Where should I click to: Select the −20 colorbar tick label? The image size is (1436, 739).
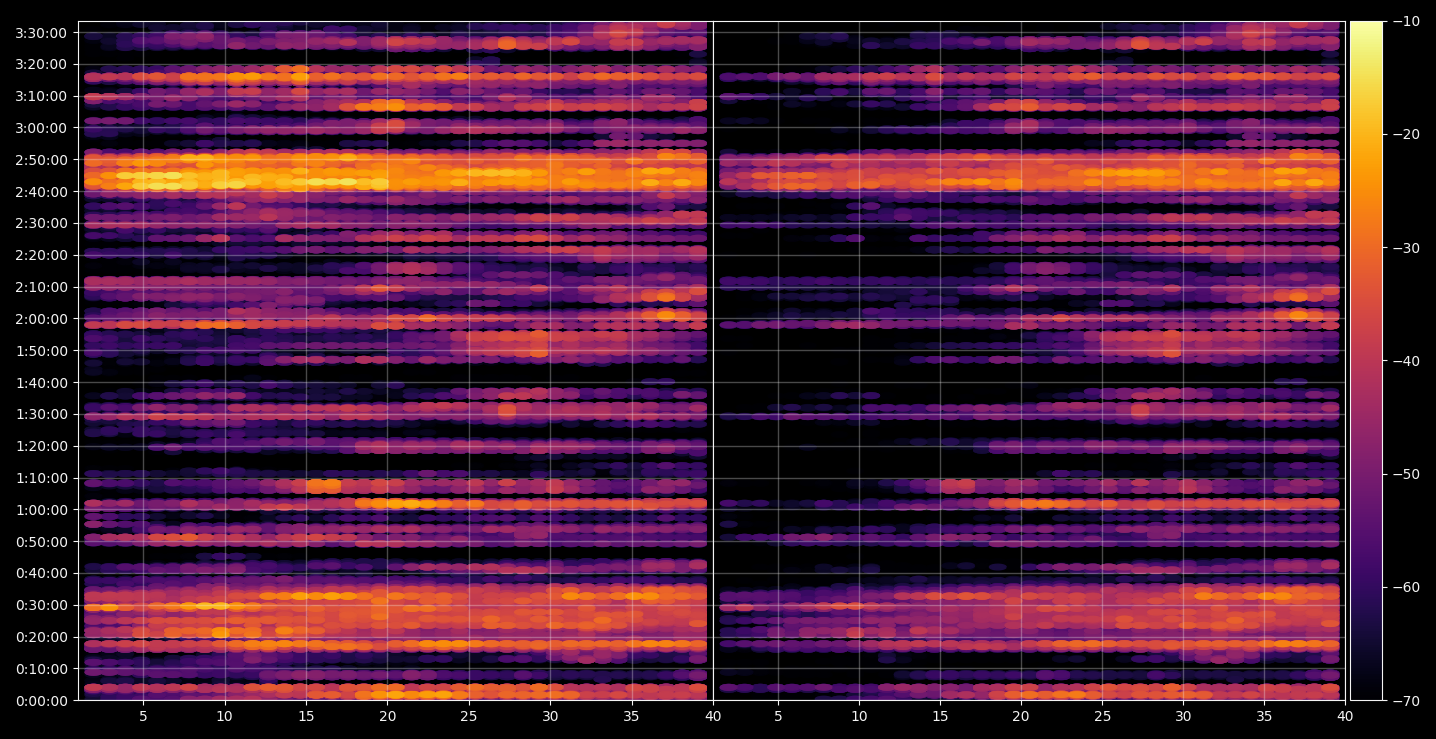point(1405,135)
